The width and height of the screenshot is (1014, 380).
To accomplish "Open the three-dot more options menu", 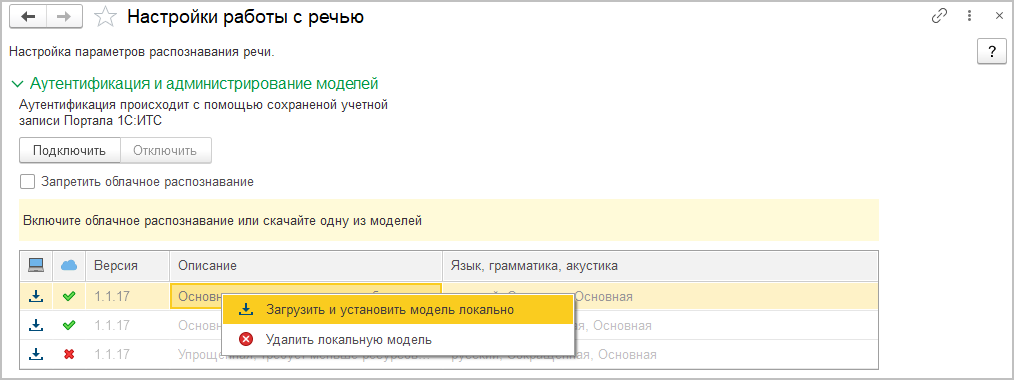I will [969, 17].
